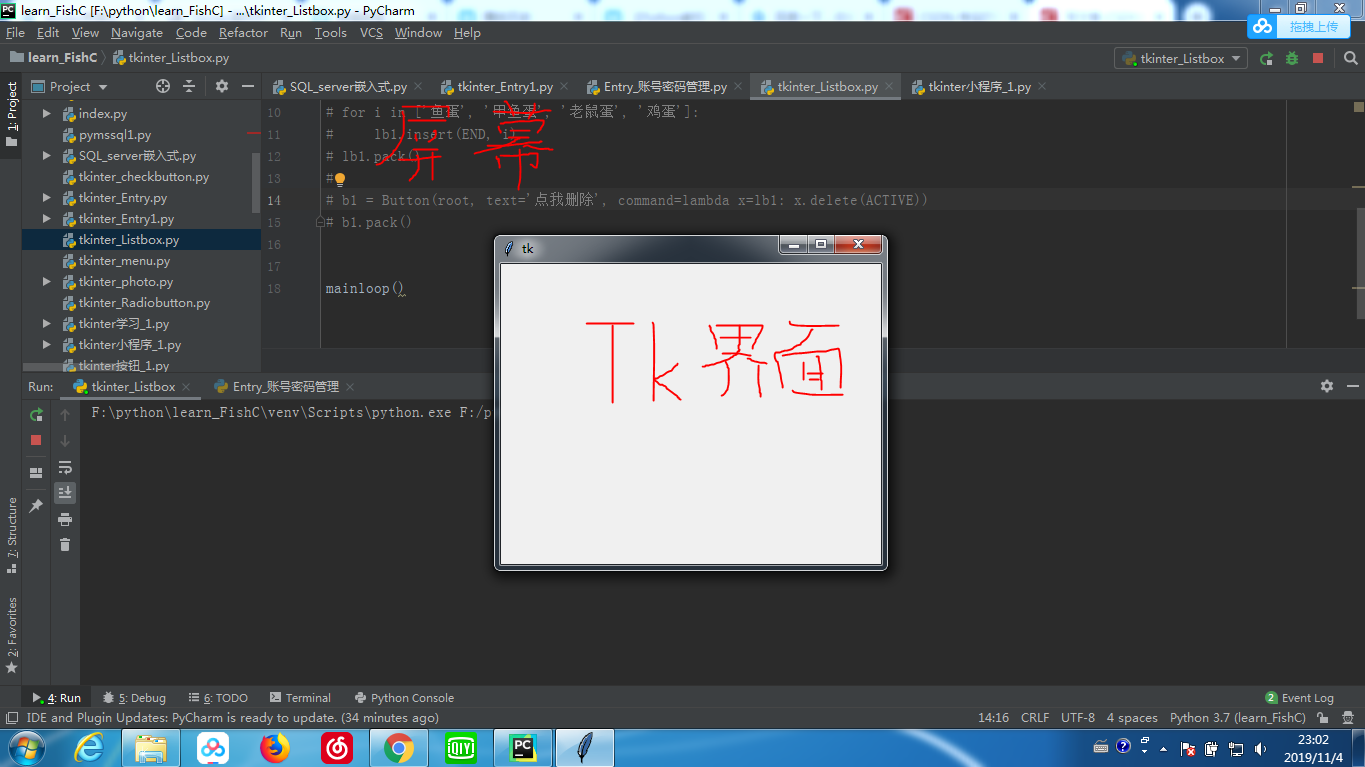Expand tkinter_photo.py tree node

click(x=46, y=282)
